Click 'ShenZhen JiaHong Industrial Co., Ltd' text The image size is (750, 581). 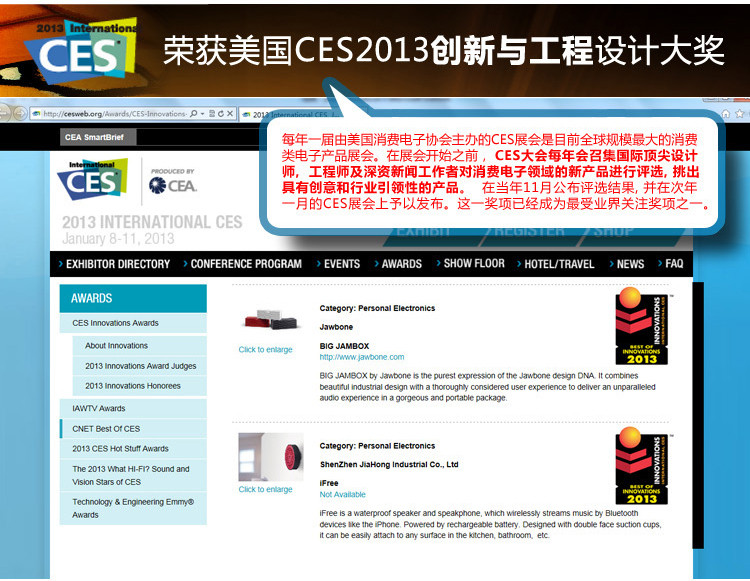pos(389,464)
